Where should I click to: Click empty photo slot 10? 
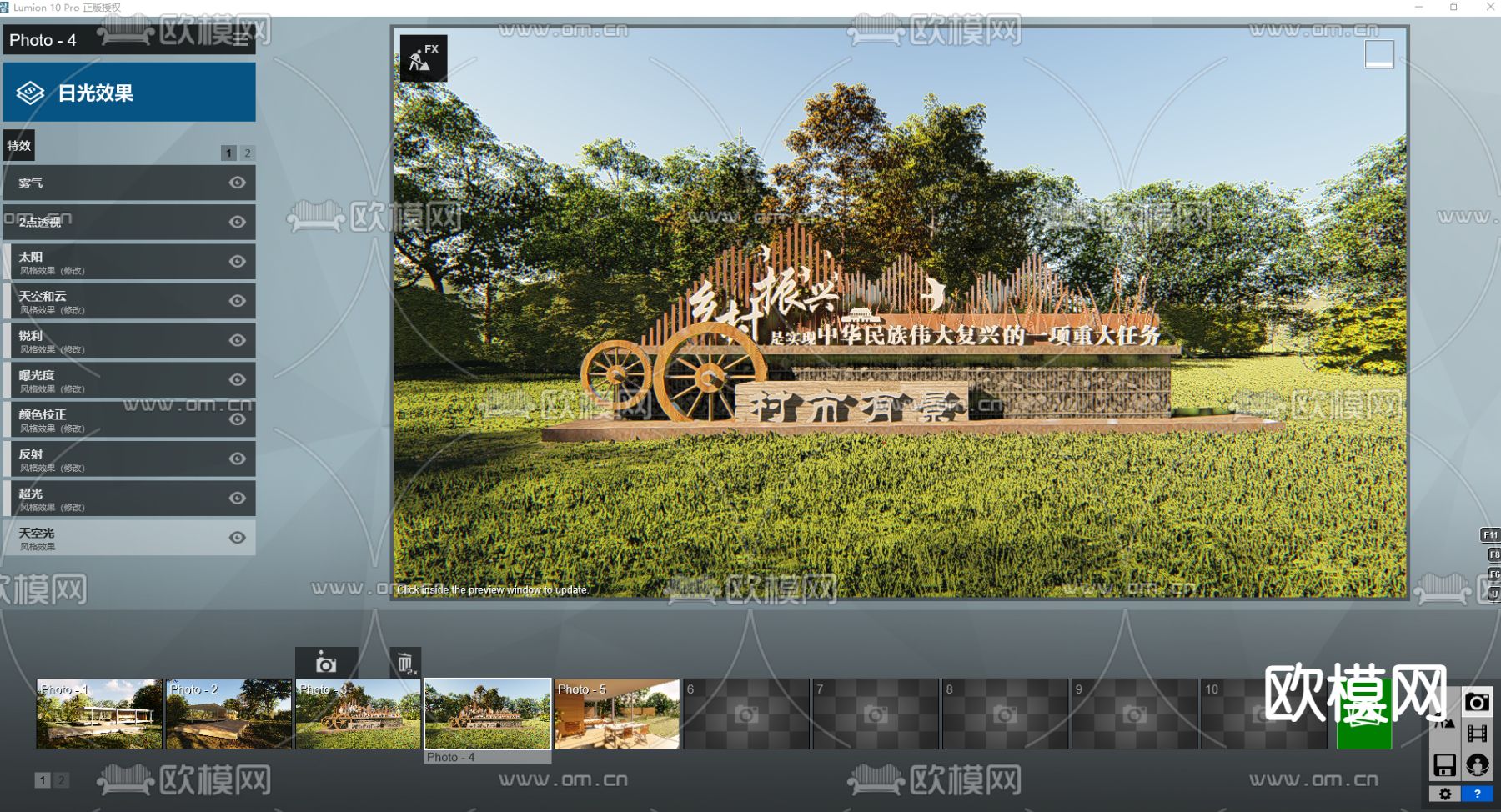tap(1263, 714)
